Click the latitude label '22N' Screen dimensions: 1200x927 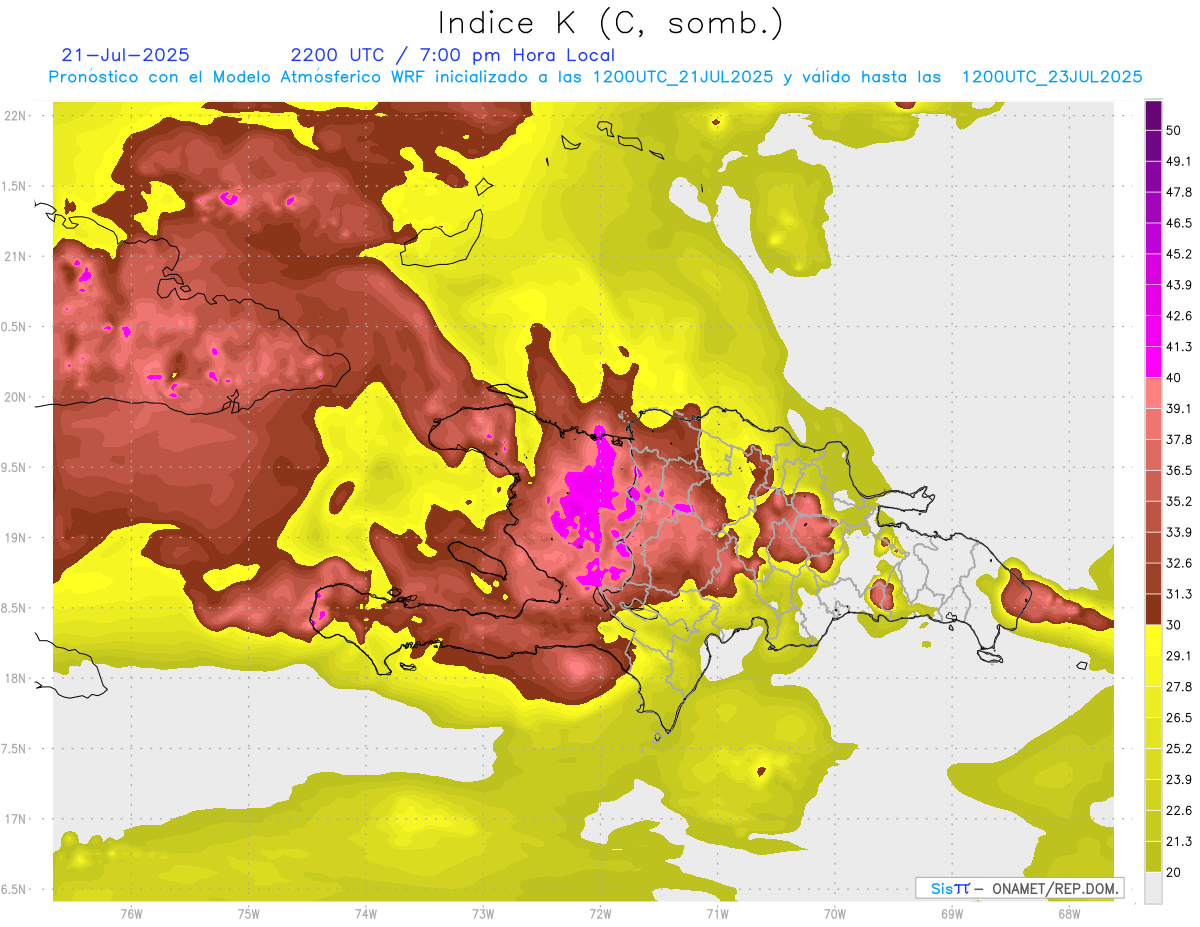[x=17, y=115]
